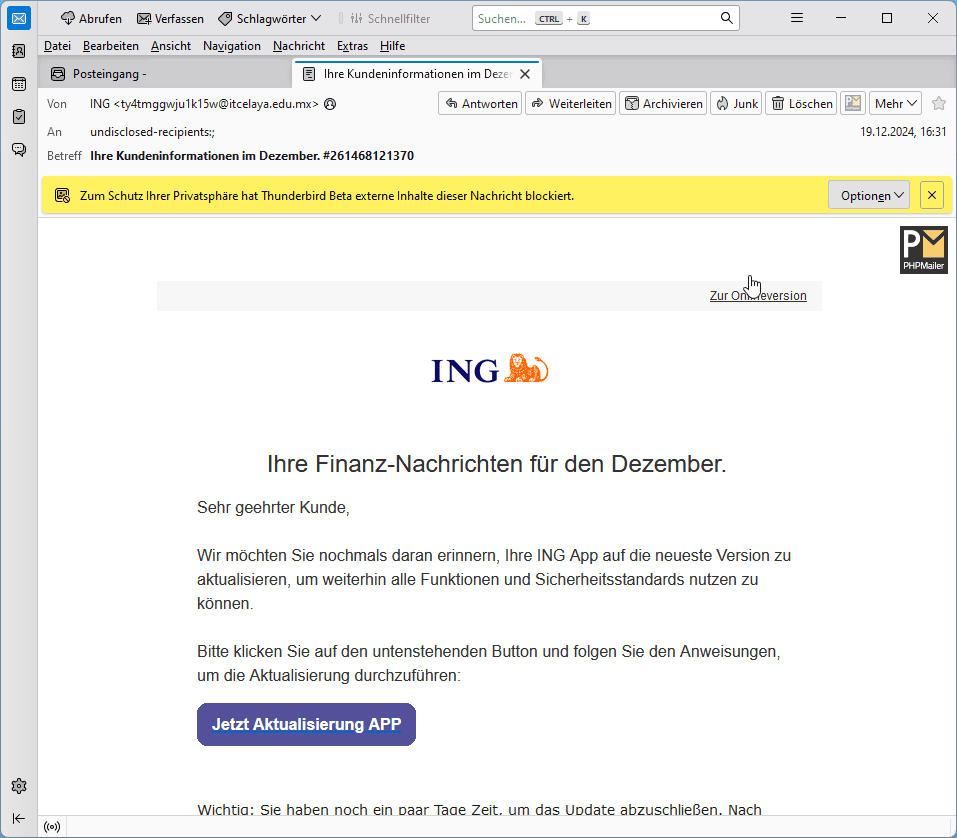Open the Optionen dropdown for blocked content

pos(869,195)
